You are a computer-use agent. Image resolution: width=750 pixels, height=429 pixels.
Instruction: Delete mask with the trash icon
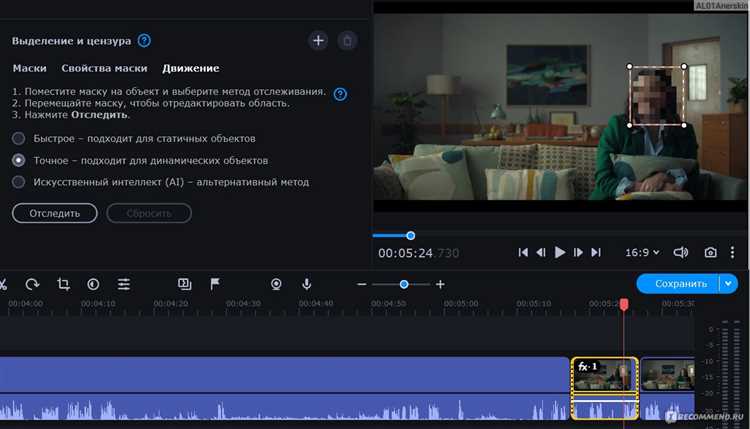tap(347, 41)
